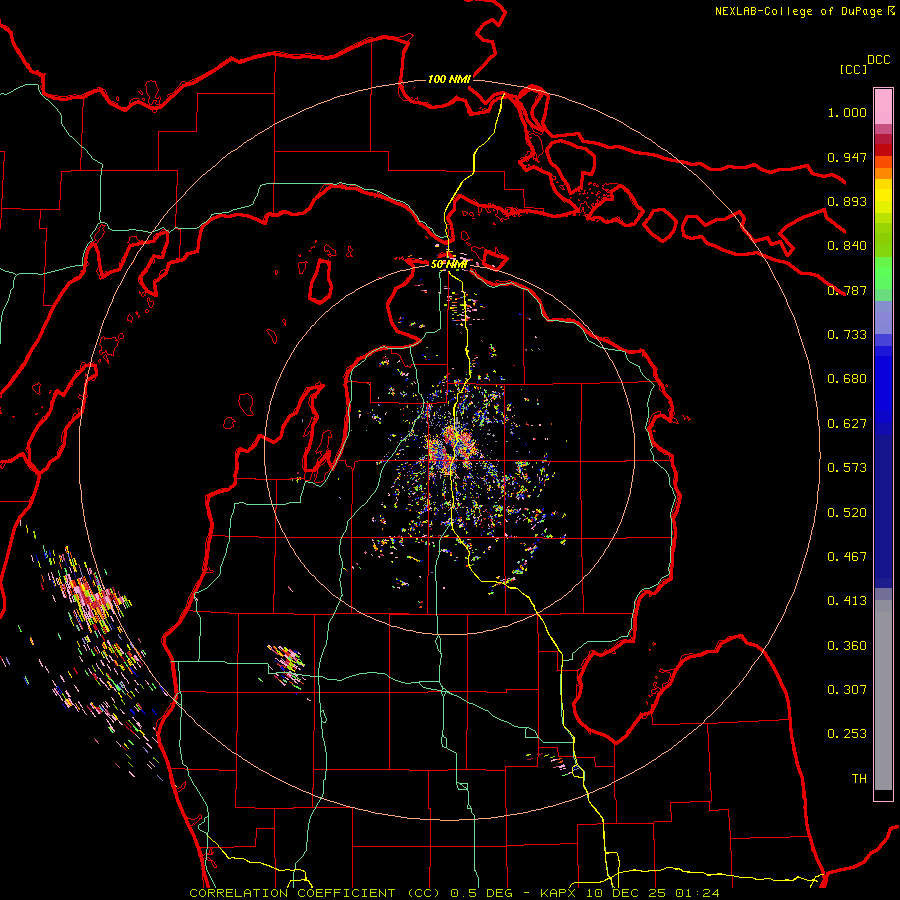The height and width of the screenshot is (900, 900).
Task: Click the 0.520 value on color scale
Action: 847,513
